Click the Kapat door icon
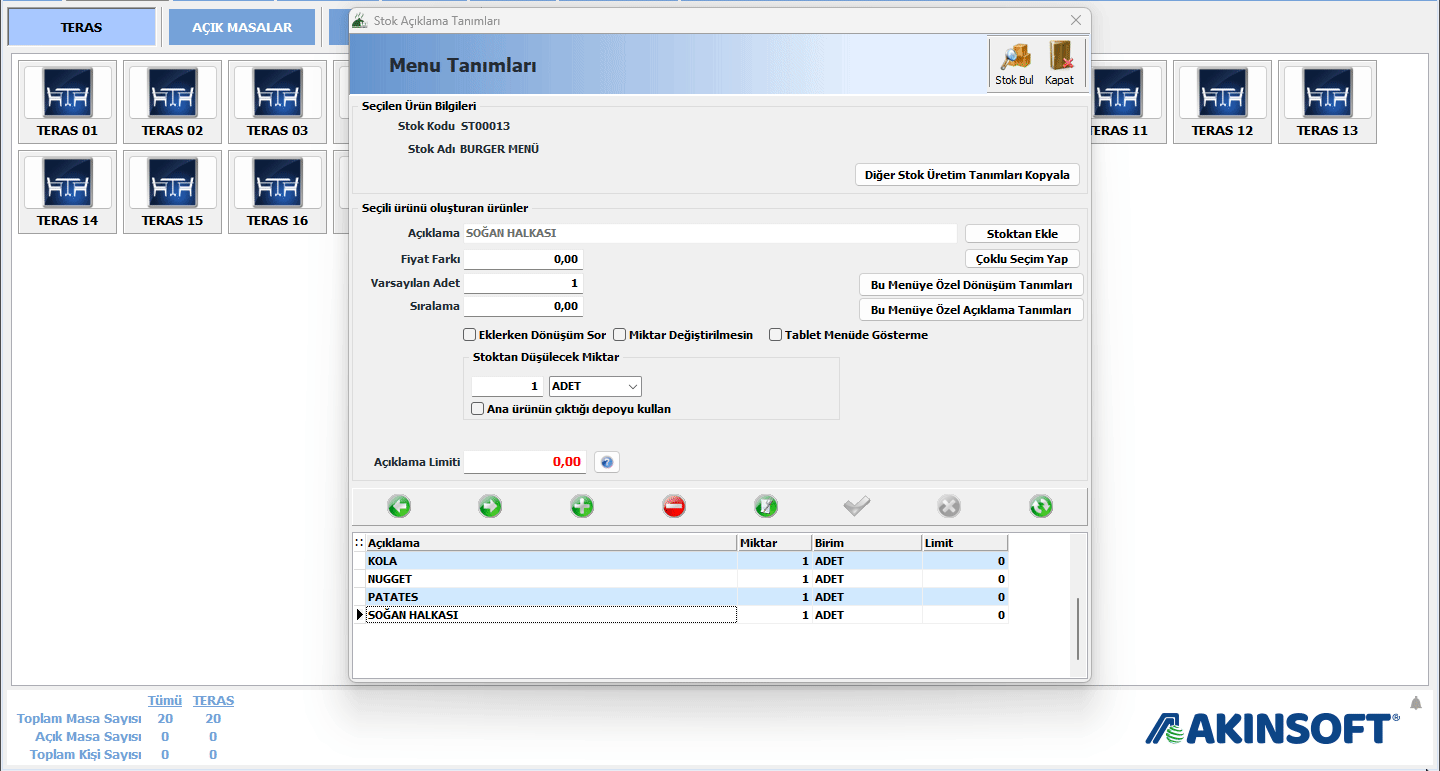Viewport: 1440px width, 771px height. pos(1059,63)
